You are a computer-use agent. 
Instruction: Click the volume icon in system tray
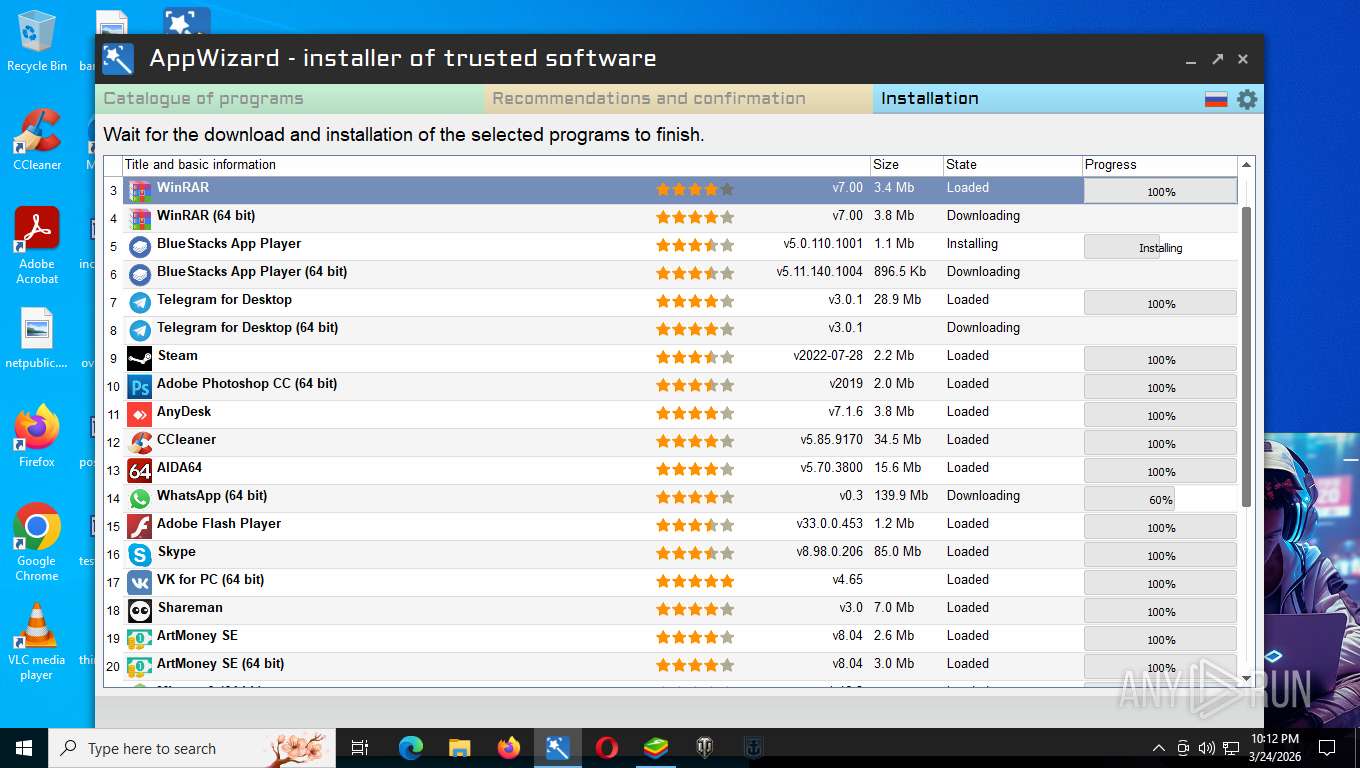1206,748
